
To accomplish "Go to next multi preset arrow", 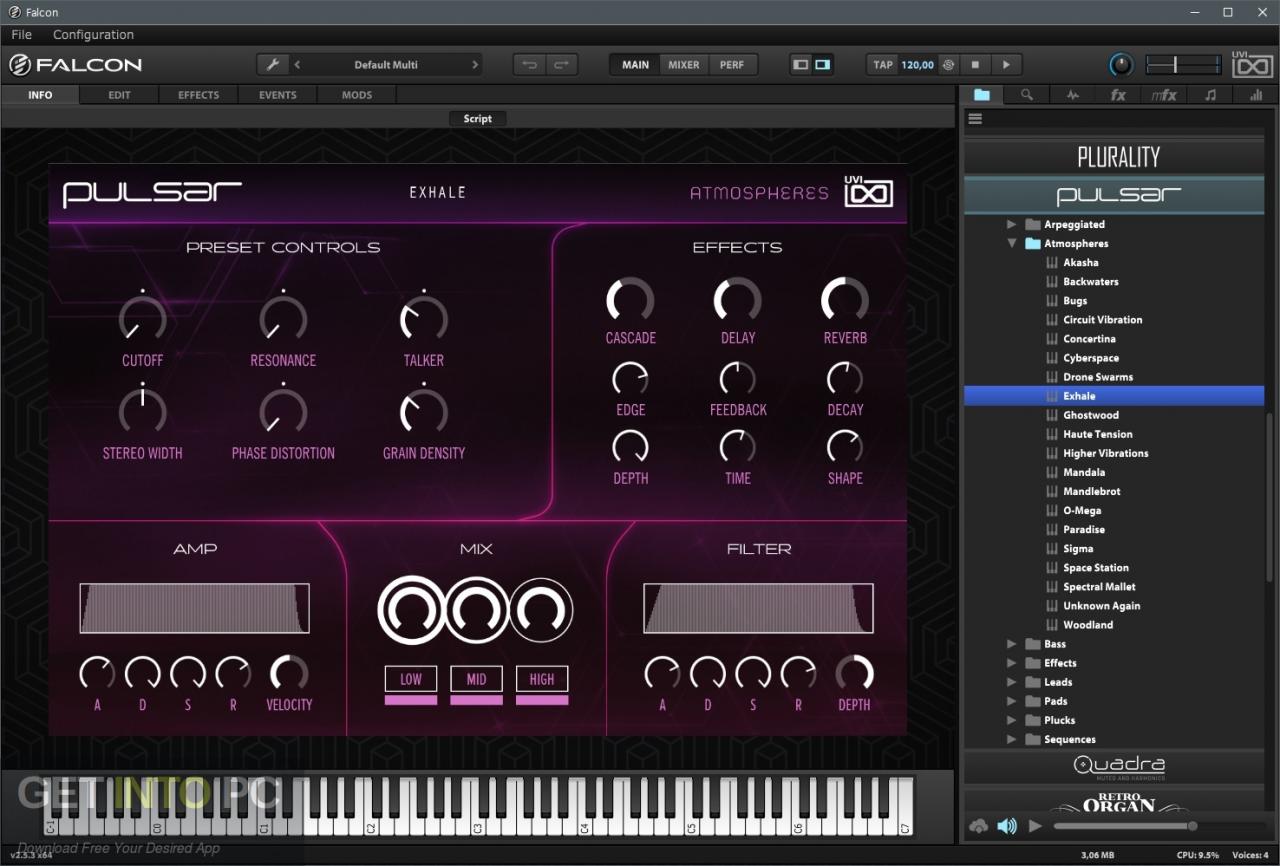I will coord(475,64).
